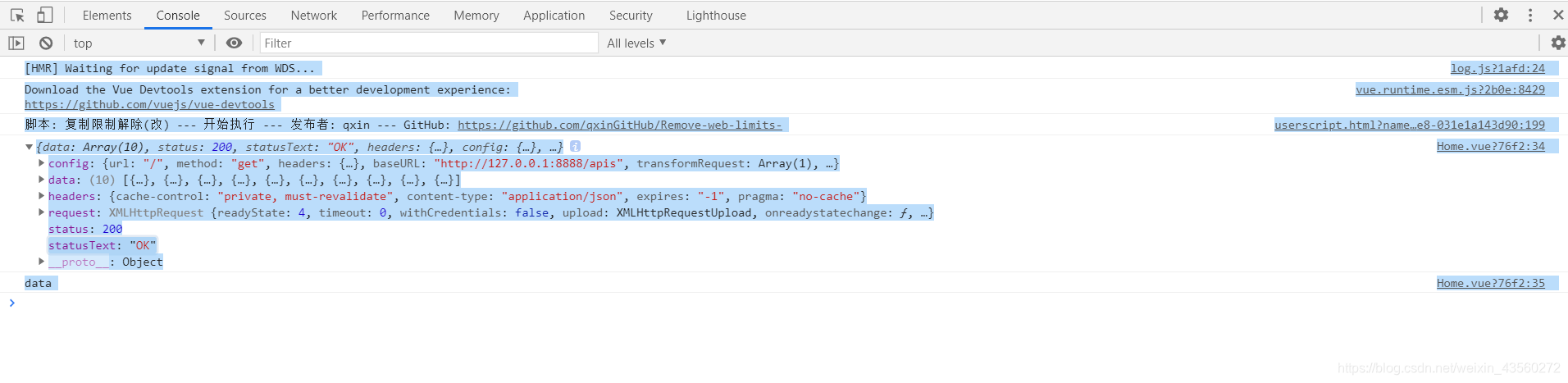1568x383 pixels.
Task: Expand the config property
Action: tap(41, 163)
